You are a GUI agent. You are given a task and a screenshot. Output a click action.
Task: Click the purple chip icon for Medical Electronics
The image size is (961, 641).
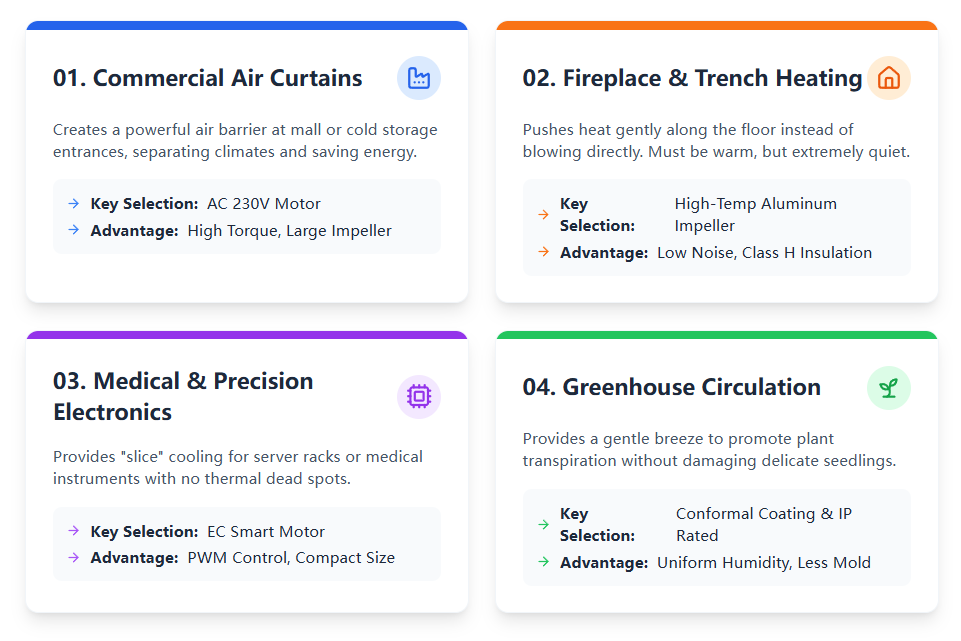pos(419,397)
